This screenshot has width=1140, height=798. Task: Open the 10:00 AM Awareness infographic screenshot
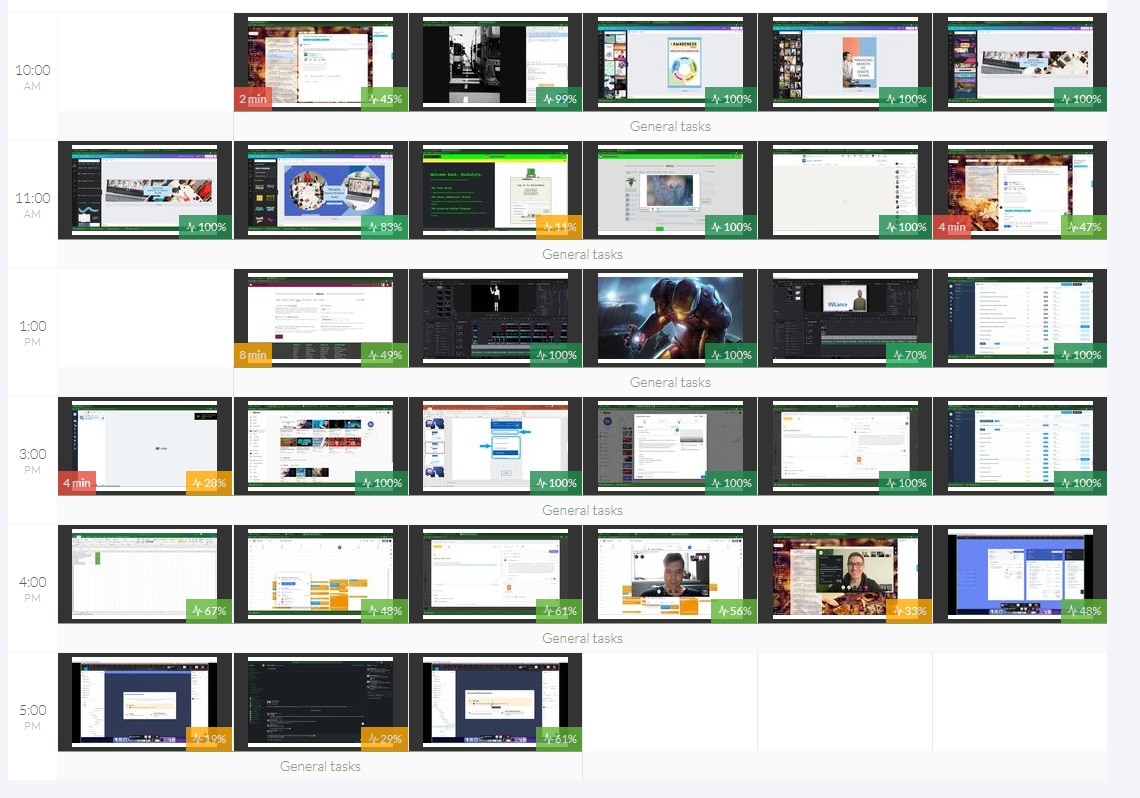(x=670, y=62)
